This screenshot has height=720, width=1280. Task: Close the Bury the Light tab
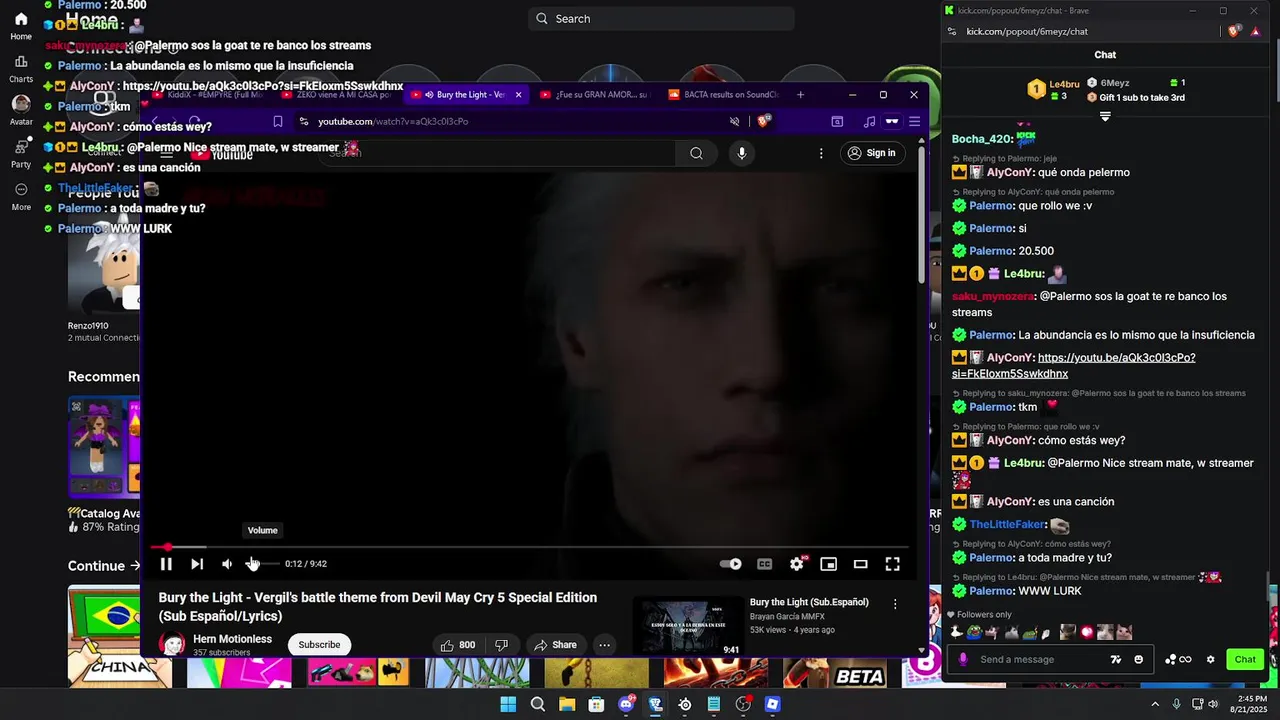518,95
